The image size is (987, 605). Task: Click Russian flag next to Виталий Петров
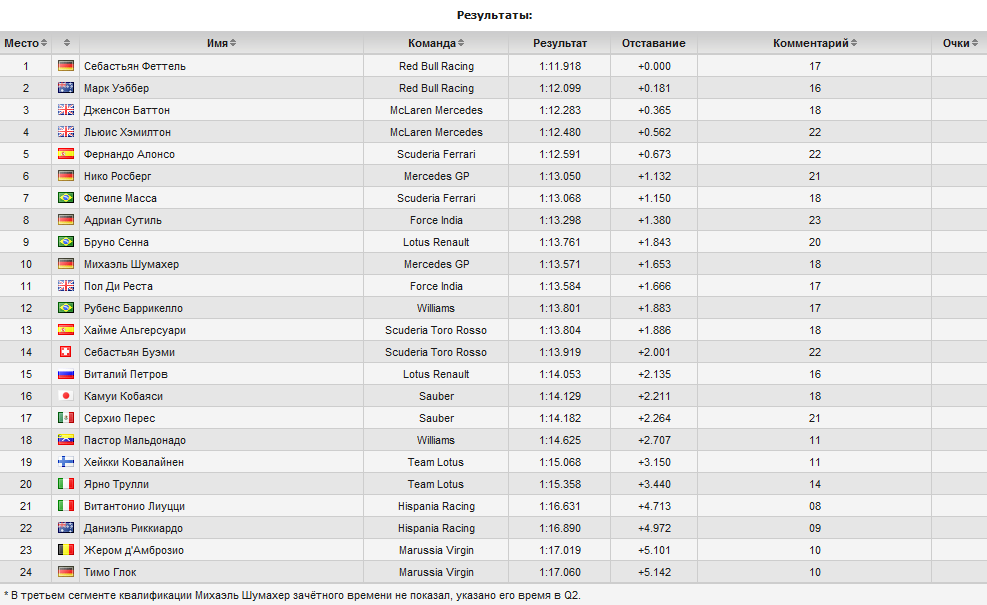point(65,374)
